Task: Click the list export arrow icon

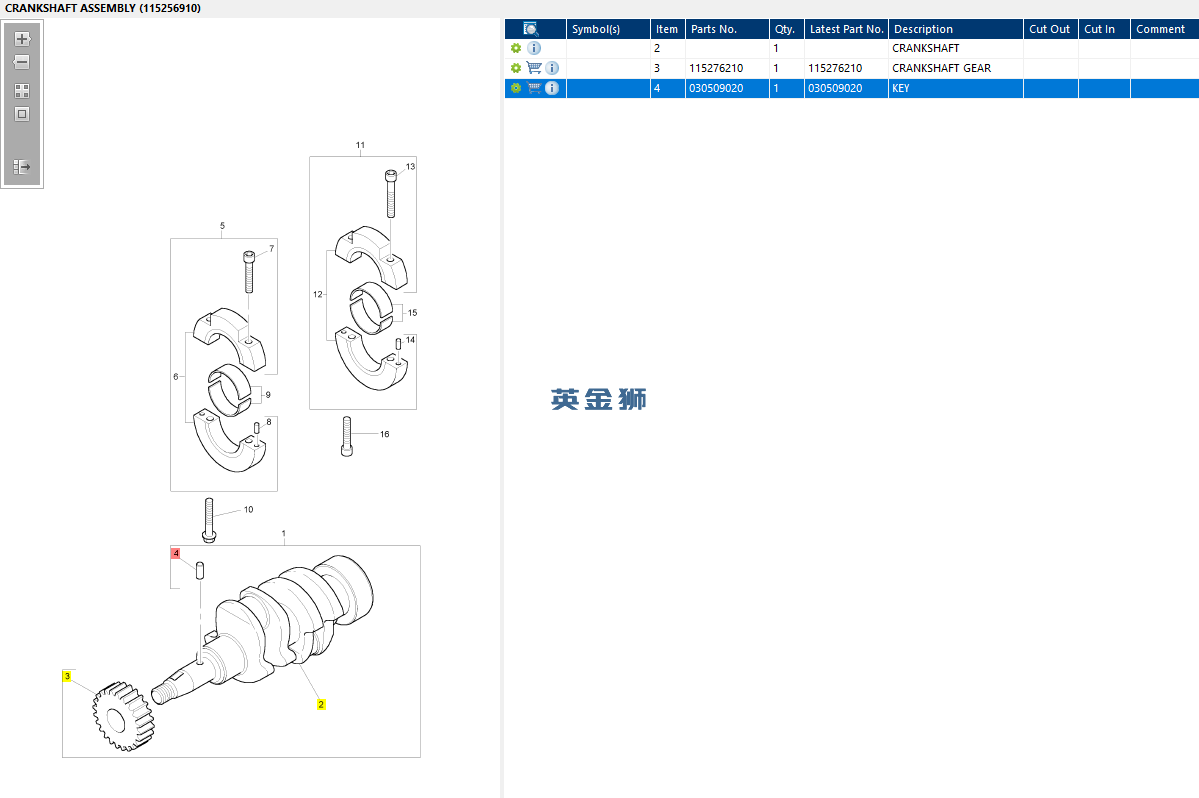Action: coord(22,166)
